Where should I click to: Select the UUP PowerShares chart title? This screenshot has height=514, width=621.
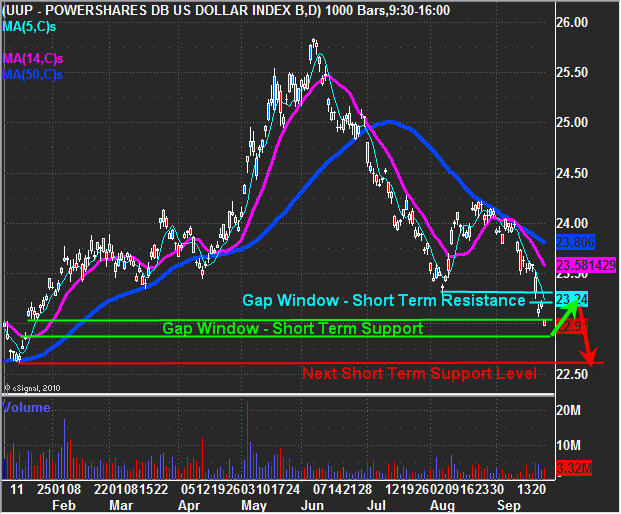pyautogui.click(x=226, y=10)
